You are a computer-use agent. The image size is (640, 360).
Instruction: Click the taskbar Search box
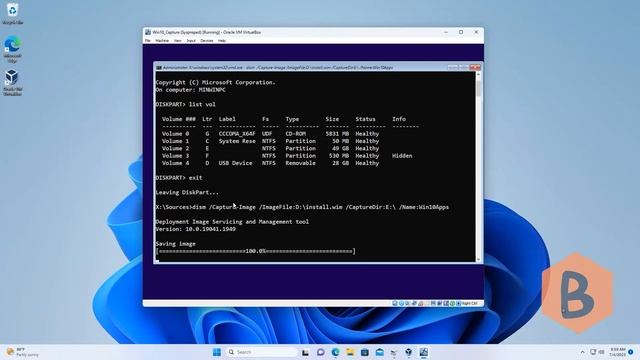(x=261, y=352)
